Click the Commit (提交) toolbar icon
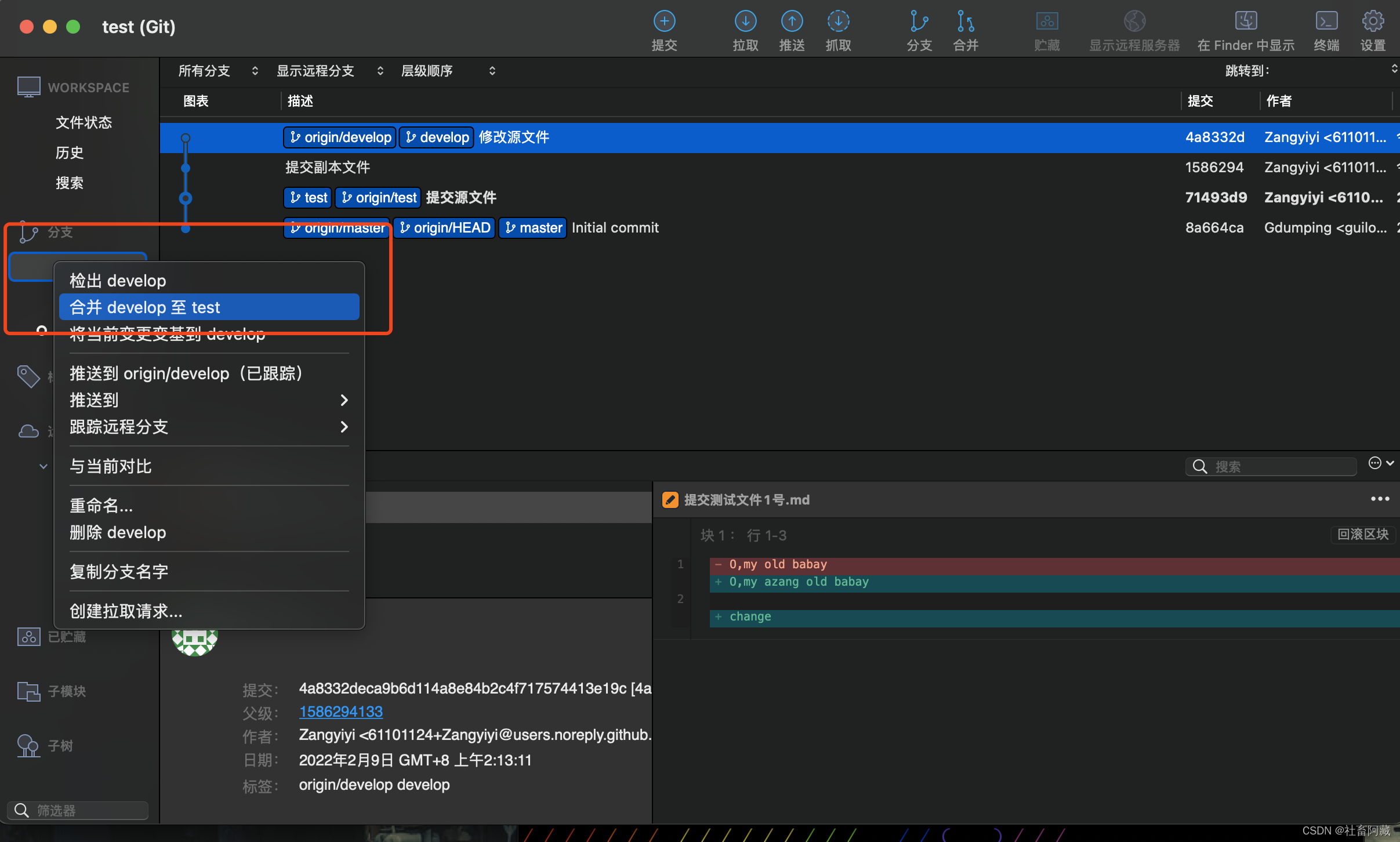The width and height of the screenshot is (1400, 842). point(664,22)
